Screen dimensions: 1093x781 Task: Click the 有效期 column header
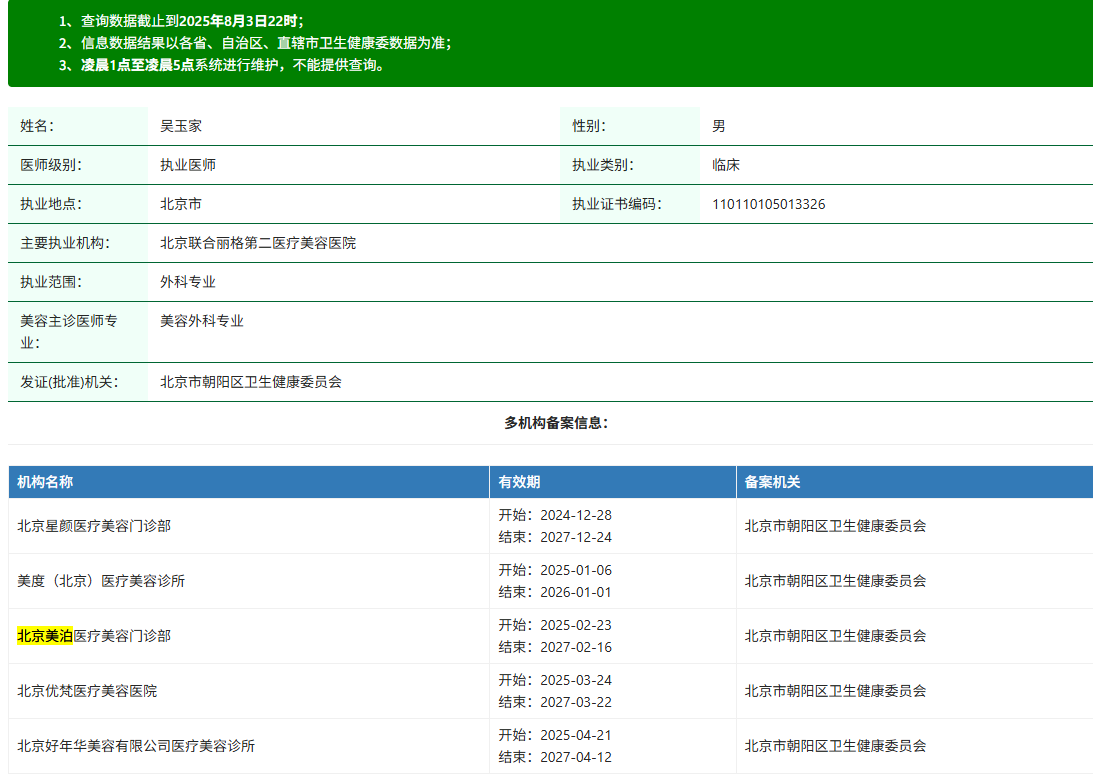point(519,482)
